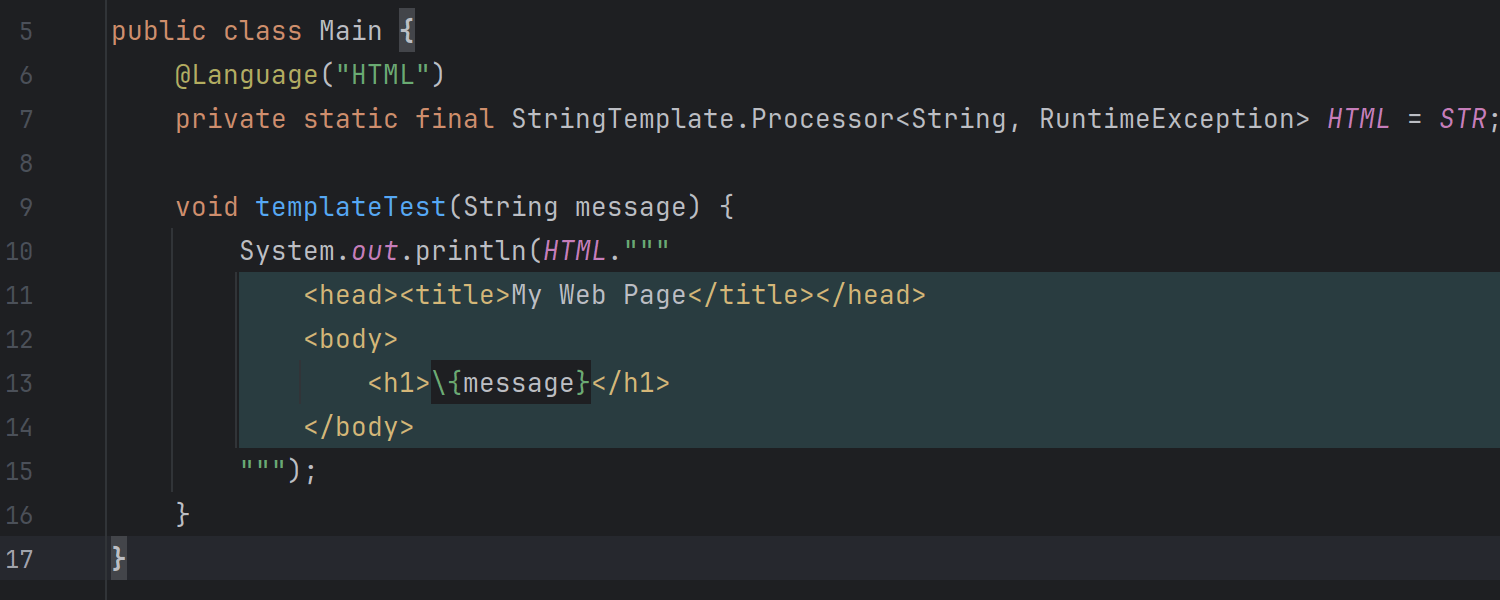1500x600 pixels.
Task: Click the HTML processor before the text block
Action: click(574, 251)
